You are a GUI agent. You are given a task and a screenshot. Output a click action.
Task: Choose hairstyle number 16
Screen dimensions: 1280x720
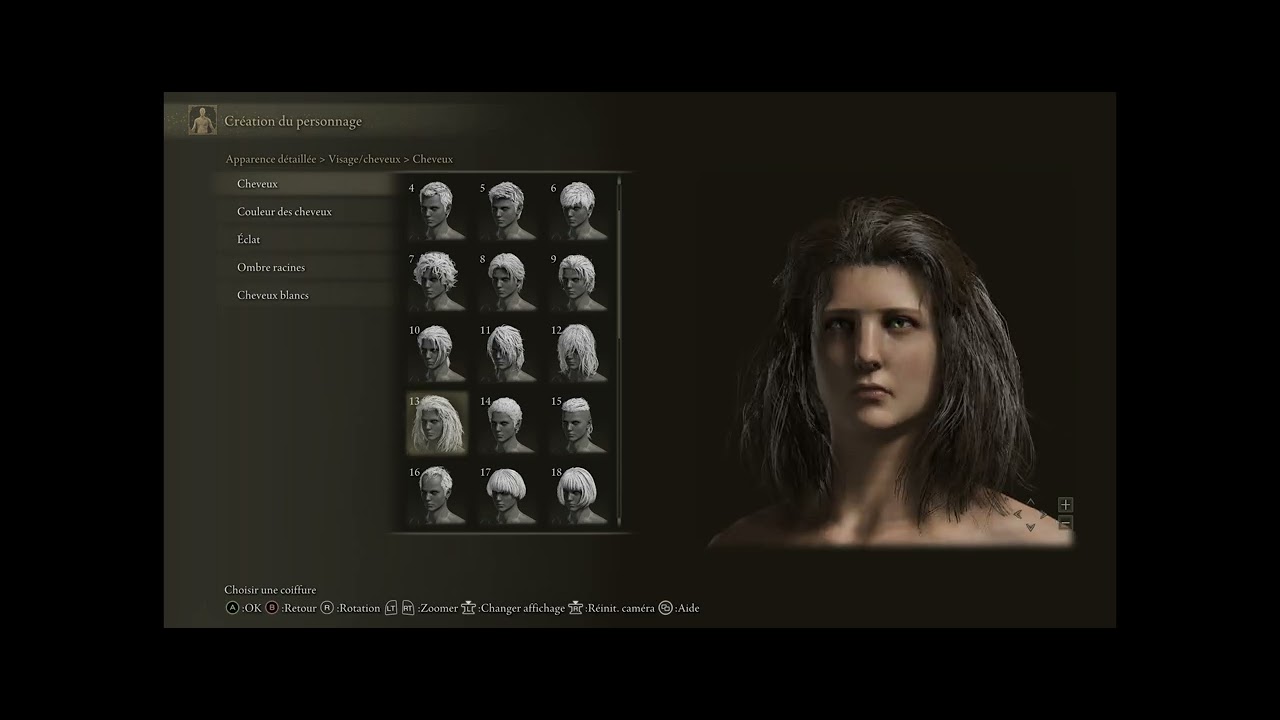click(x=437, y=494)
